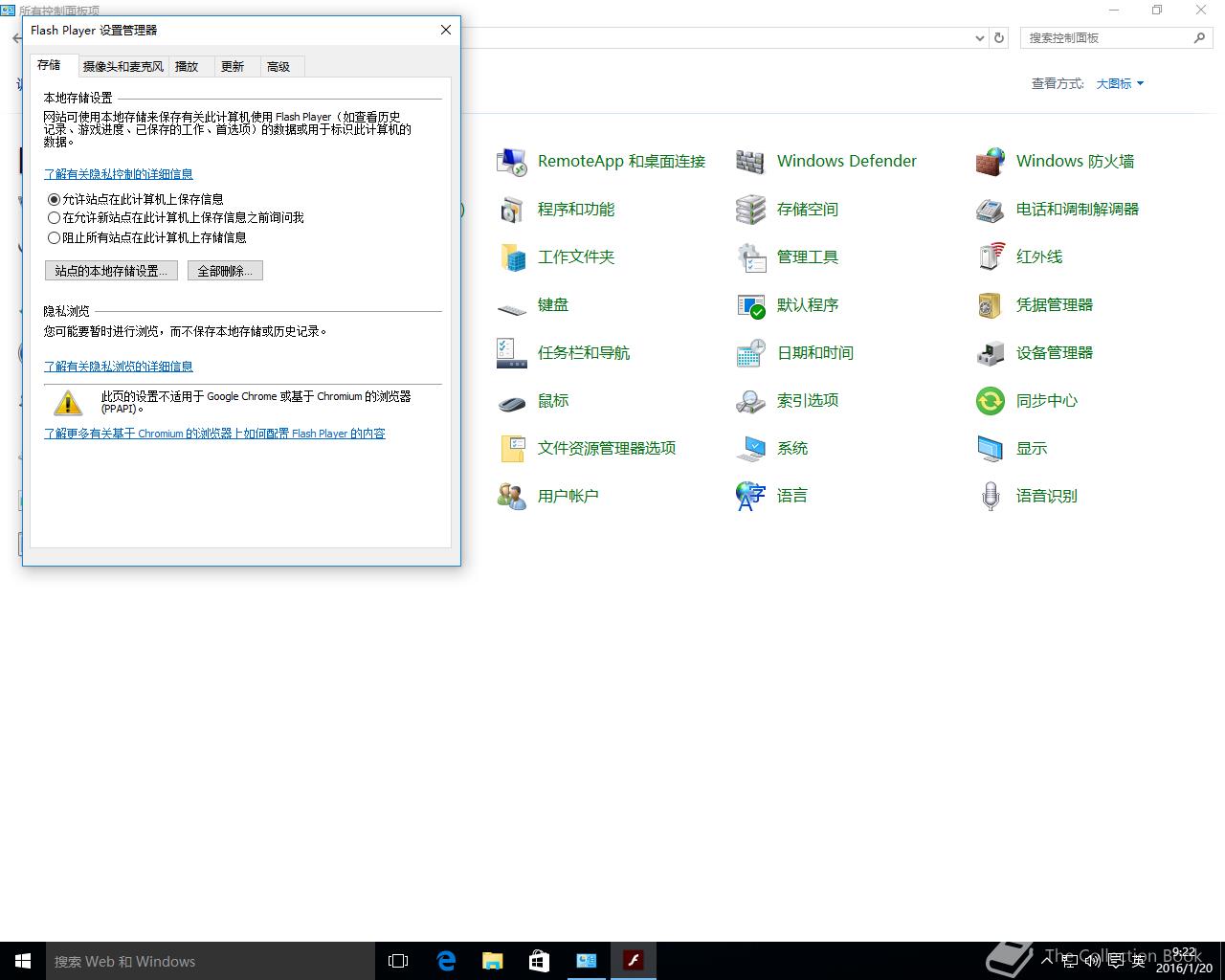This screenshot has height=980, width=1225.
Task: Select 允许站点在此计算机上保存信息 radio button
Action: click(x=54, y=199)
